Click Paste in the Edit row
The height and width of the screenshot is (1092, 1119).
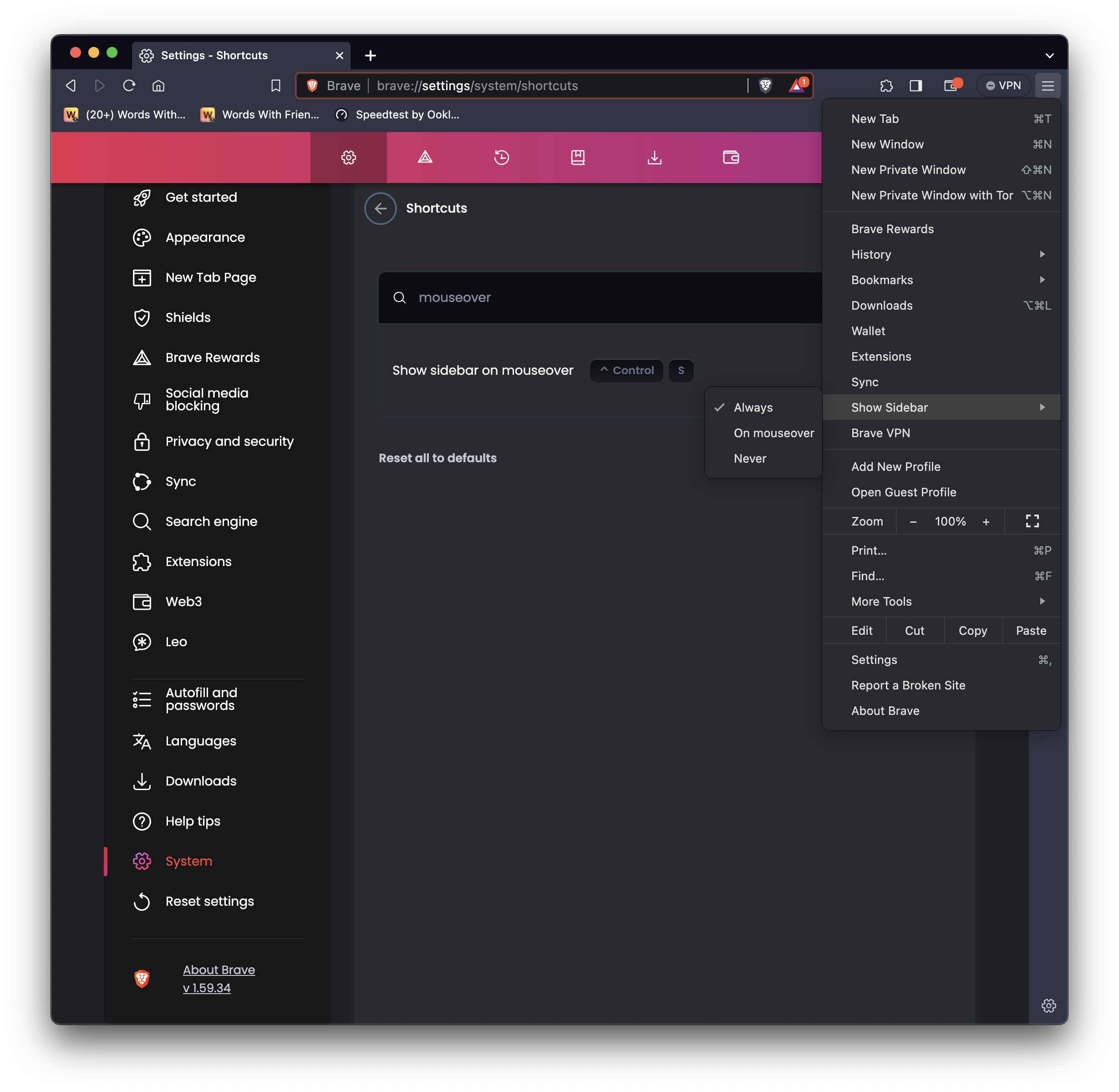pos(1031,630)
